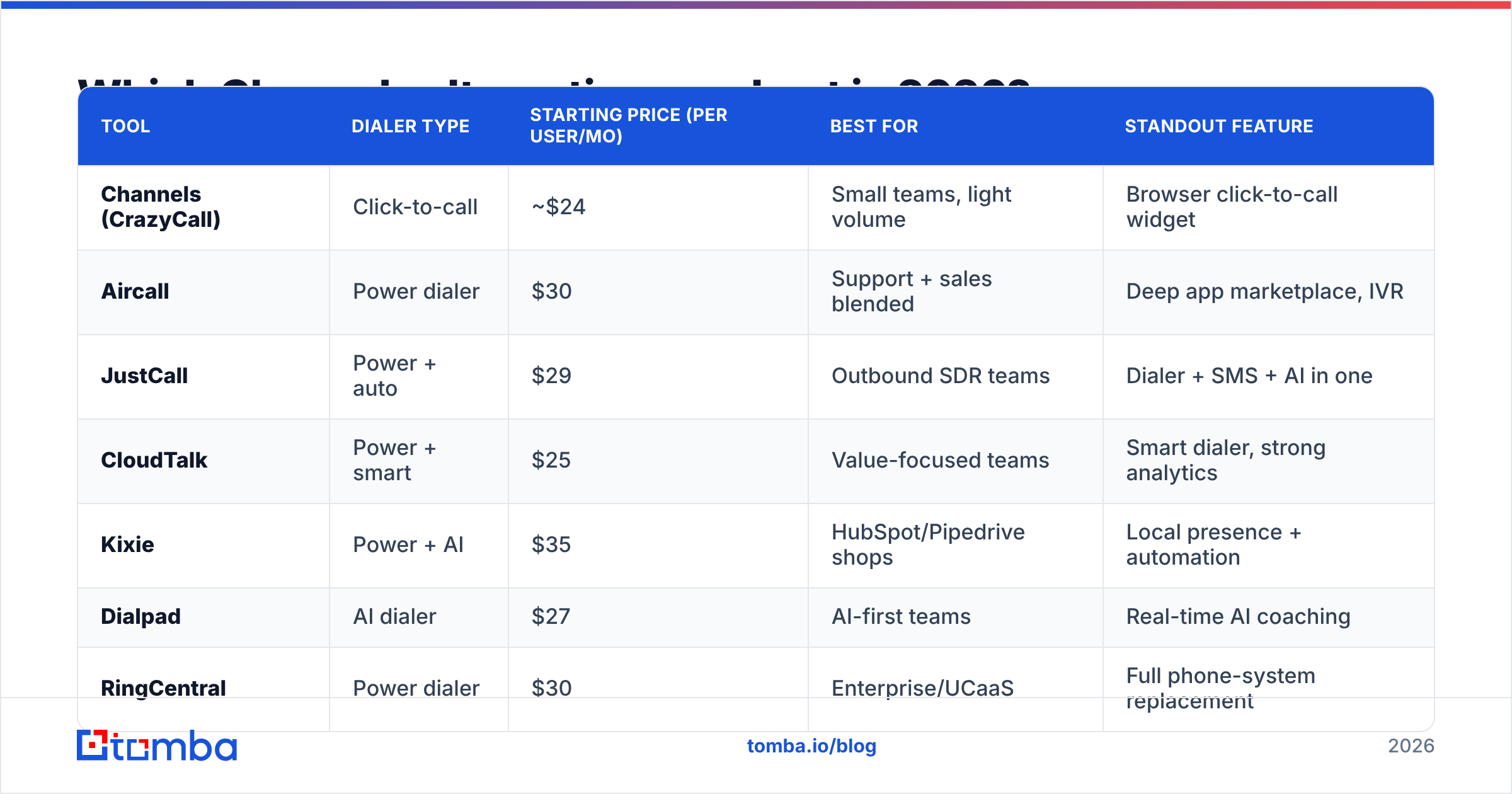Select the JustCall tool name
This screenshot has width=1512, height=794.
click(x=144, y=376)
